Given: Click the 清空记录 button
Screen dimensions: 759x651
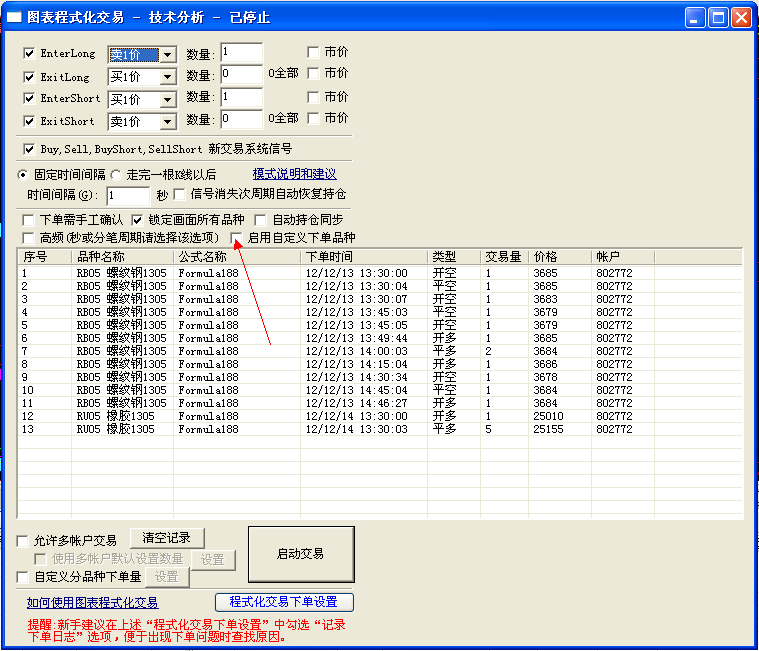Looking at the screenshot, I should (x=166, y=538).
